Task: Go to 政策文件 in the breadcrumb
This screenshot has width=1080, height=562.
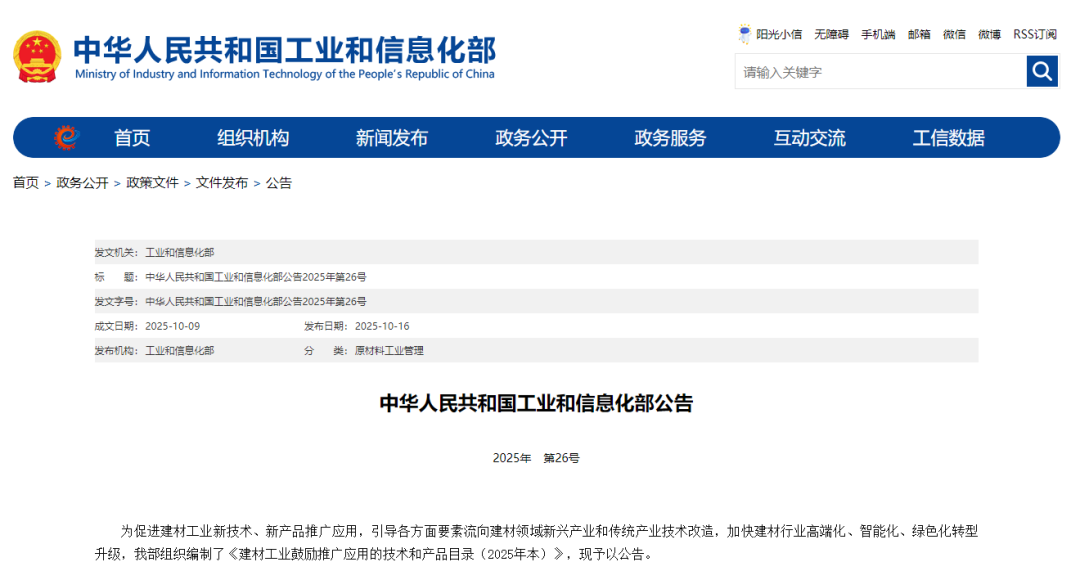Action: point(152,183)
